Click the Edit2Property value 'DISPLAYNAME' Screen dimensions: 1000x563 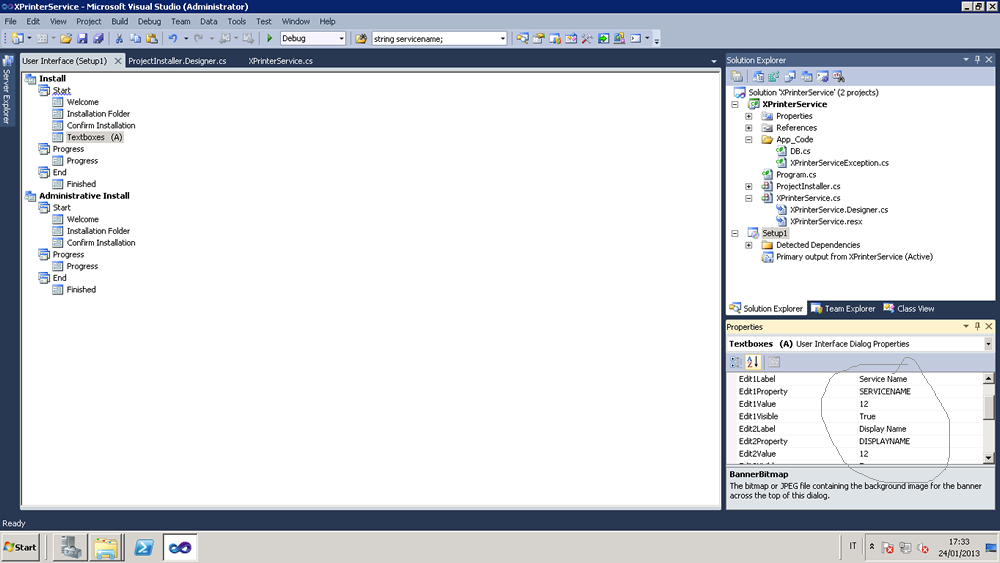885,441
